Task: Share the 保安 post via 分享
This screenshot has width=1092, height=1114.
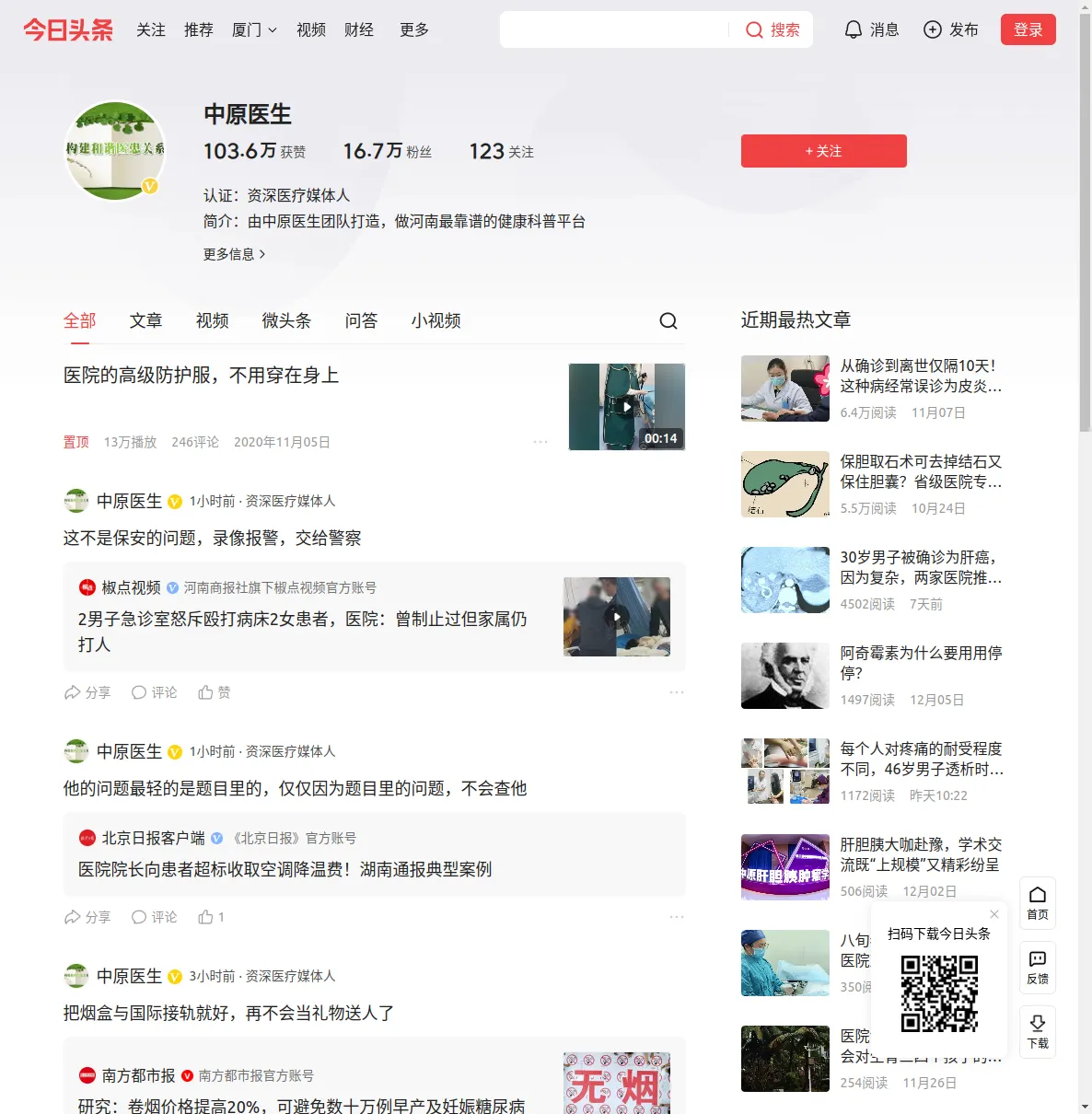Action: (x=87, y=692)
